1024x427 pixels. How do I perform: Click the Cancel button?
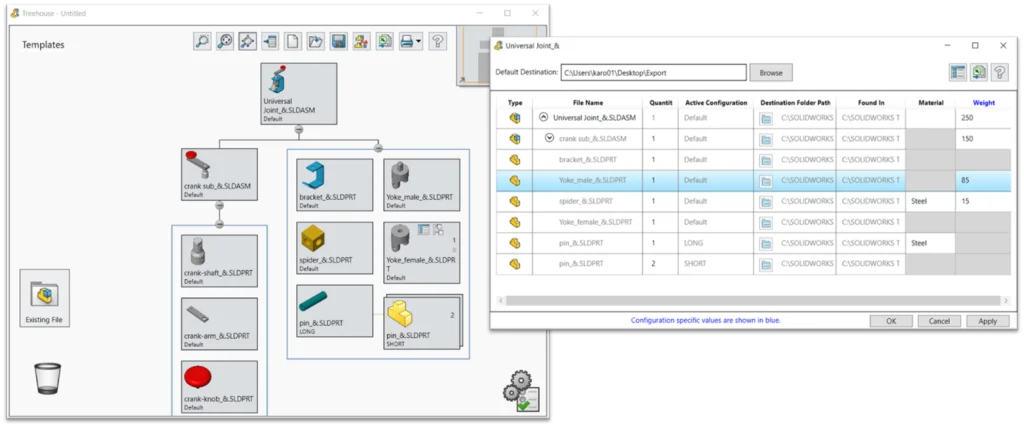(x=939, y=321)
